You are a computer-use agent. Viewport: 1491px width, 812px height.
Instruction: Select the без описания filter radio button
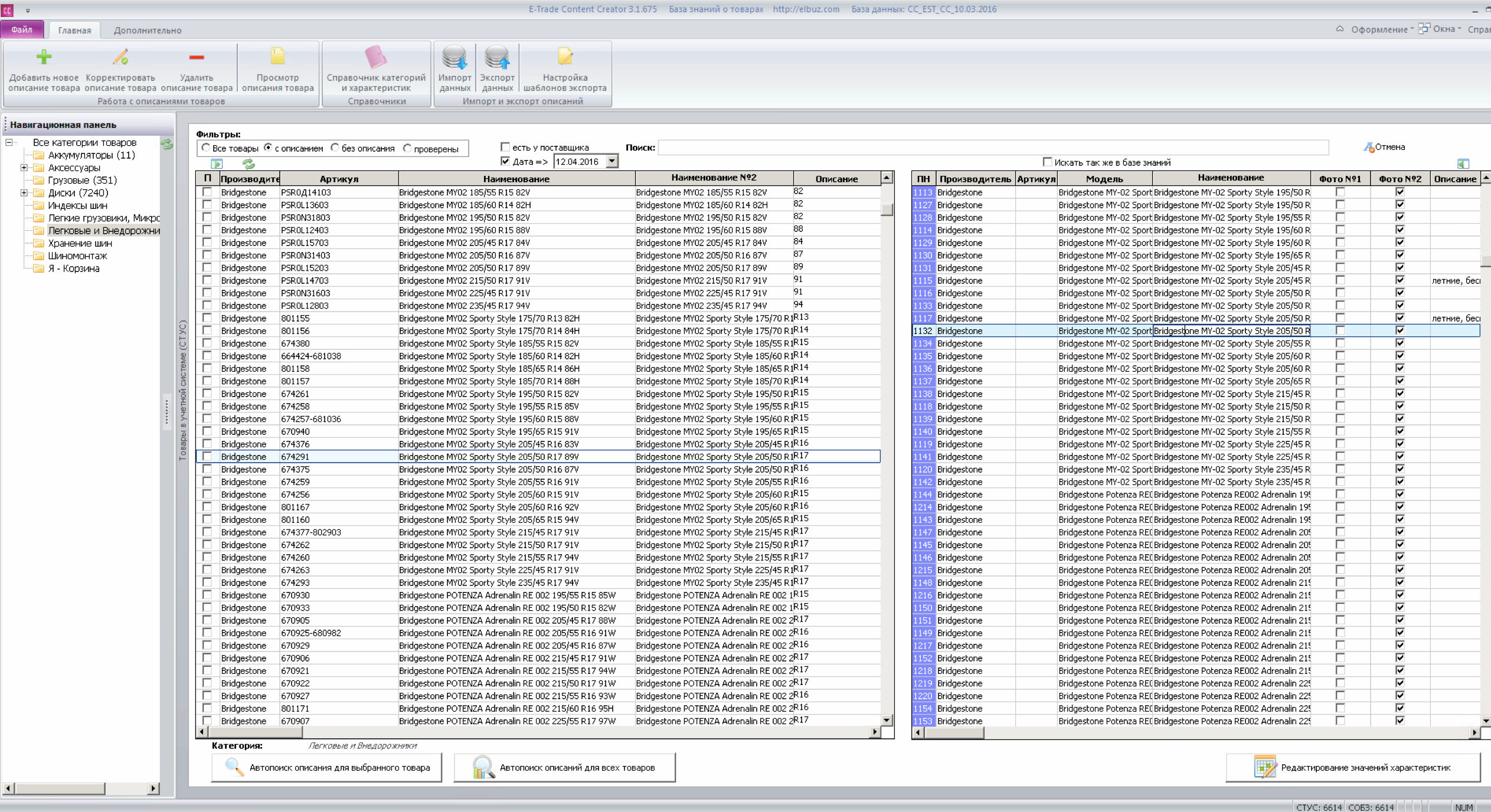tap(335, 148)
